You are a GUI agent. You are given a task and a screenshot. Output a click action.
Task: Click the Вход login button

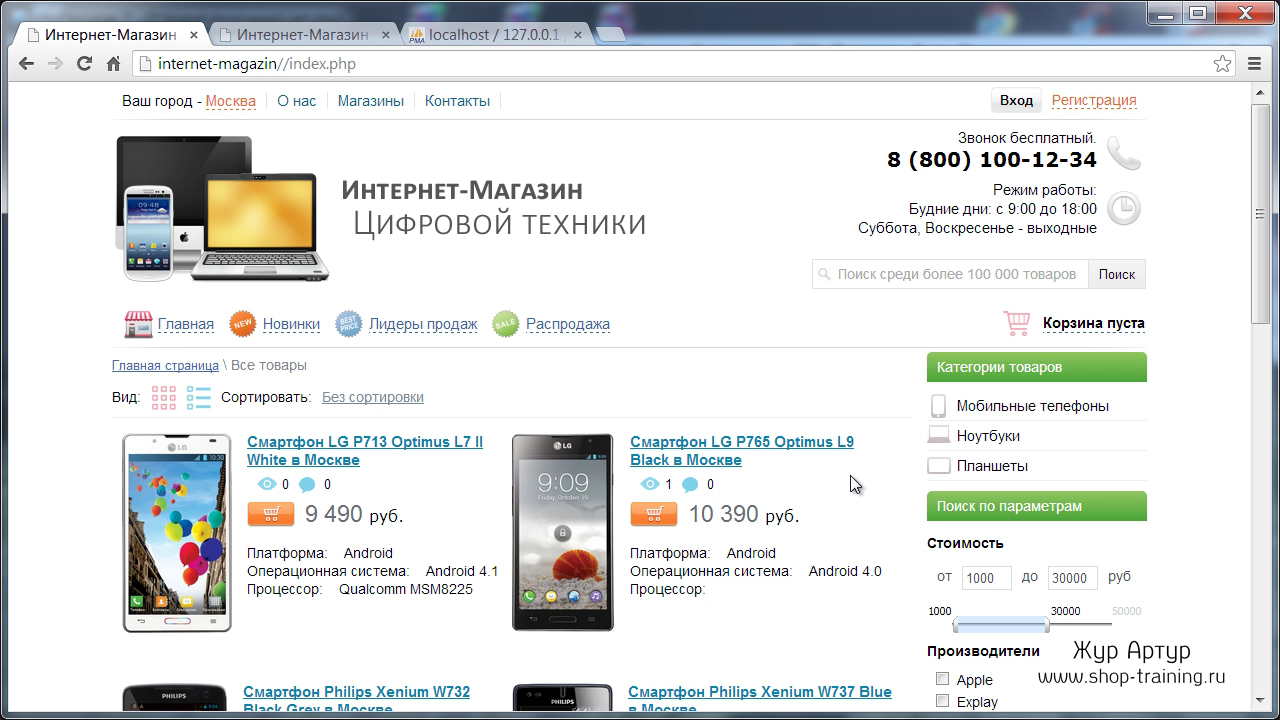pyautogui.click(x=1016, y=100)
